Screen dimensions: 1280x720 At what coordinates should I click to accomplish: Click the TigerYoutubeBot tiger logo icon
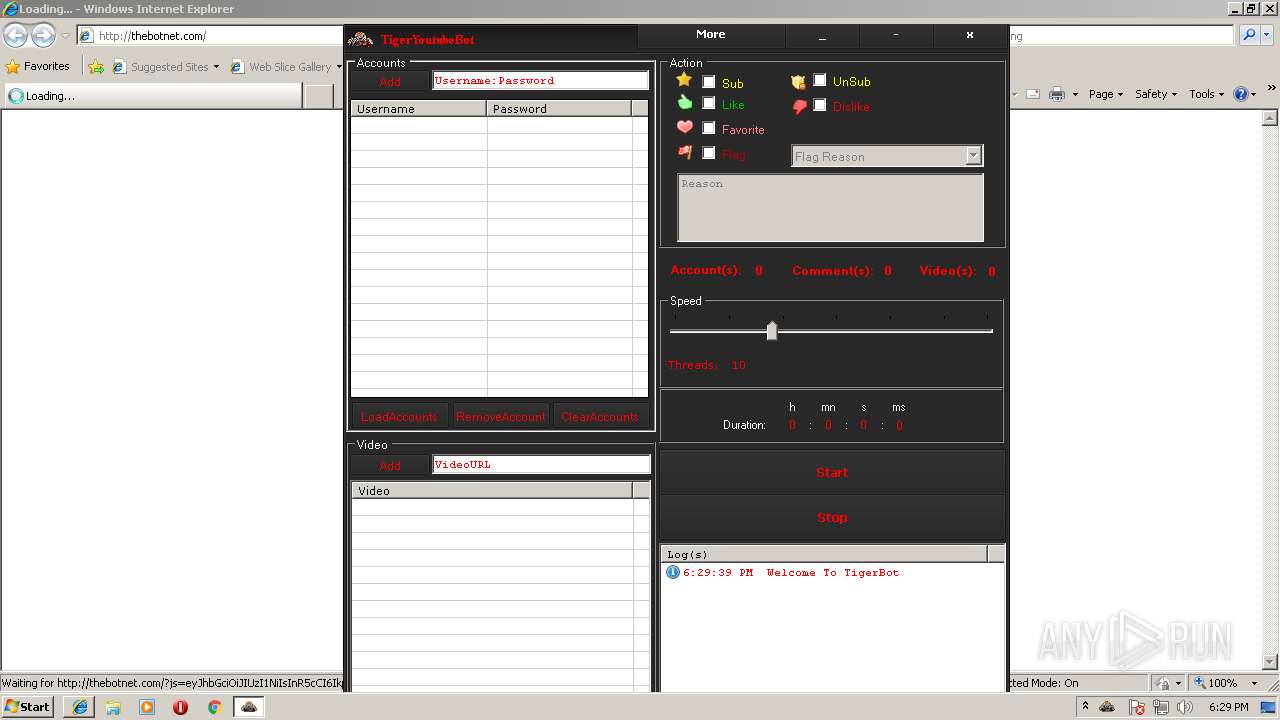pos(360,39)
